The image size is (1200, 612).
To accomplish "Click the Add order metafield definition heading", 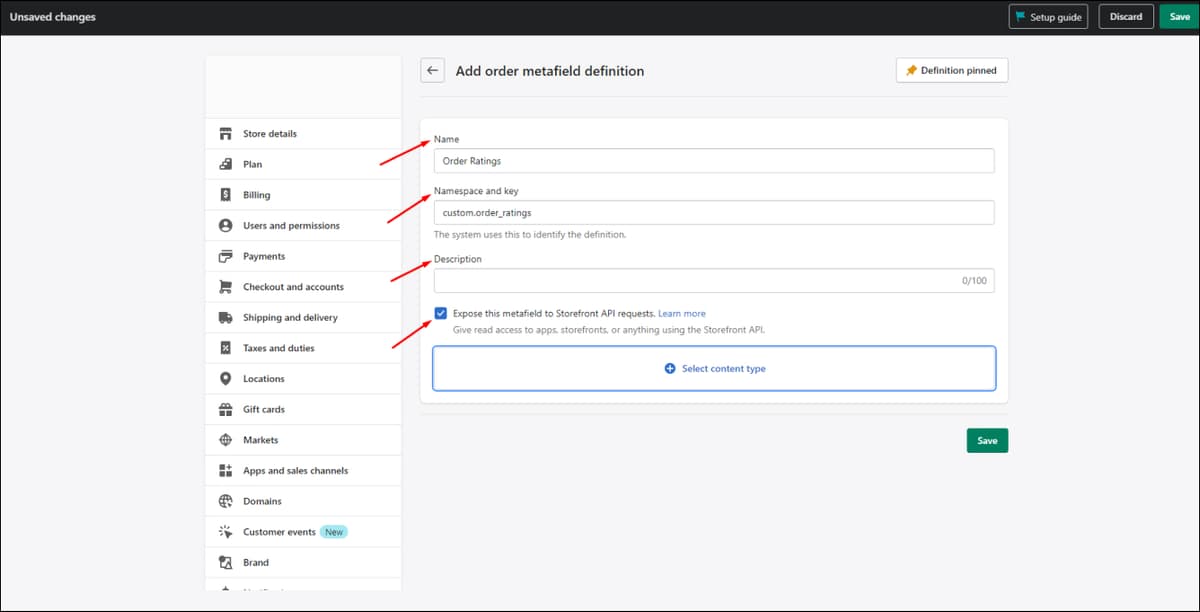I will pyautogui.click(x=550, y=71).
